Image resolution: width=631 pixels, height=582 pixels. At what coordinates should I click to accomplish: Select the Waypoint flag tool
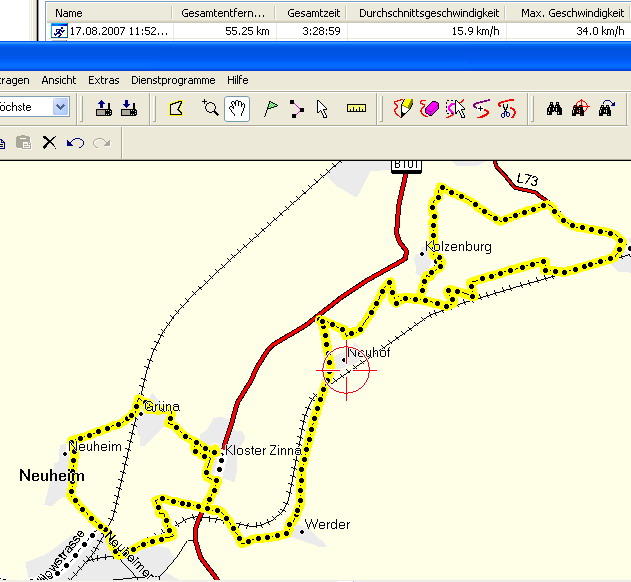pyautogui.click(x=270, y=108)
